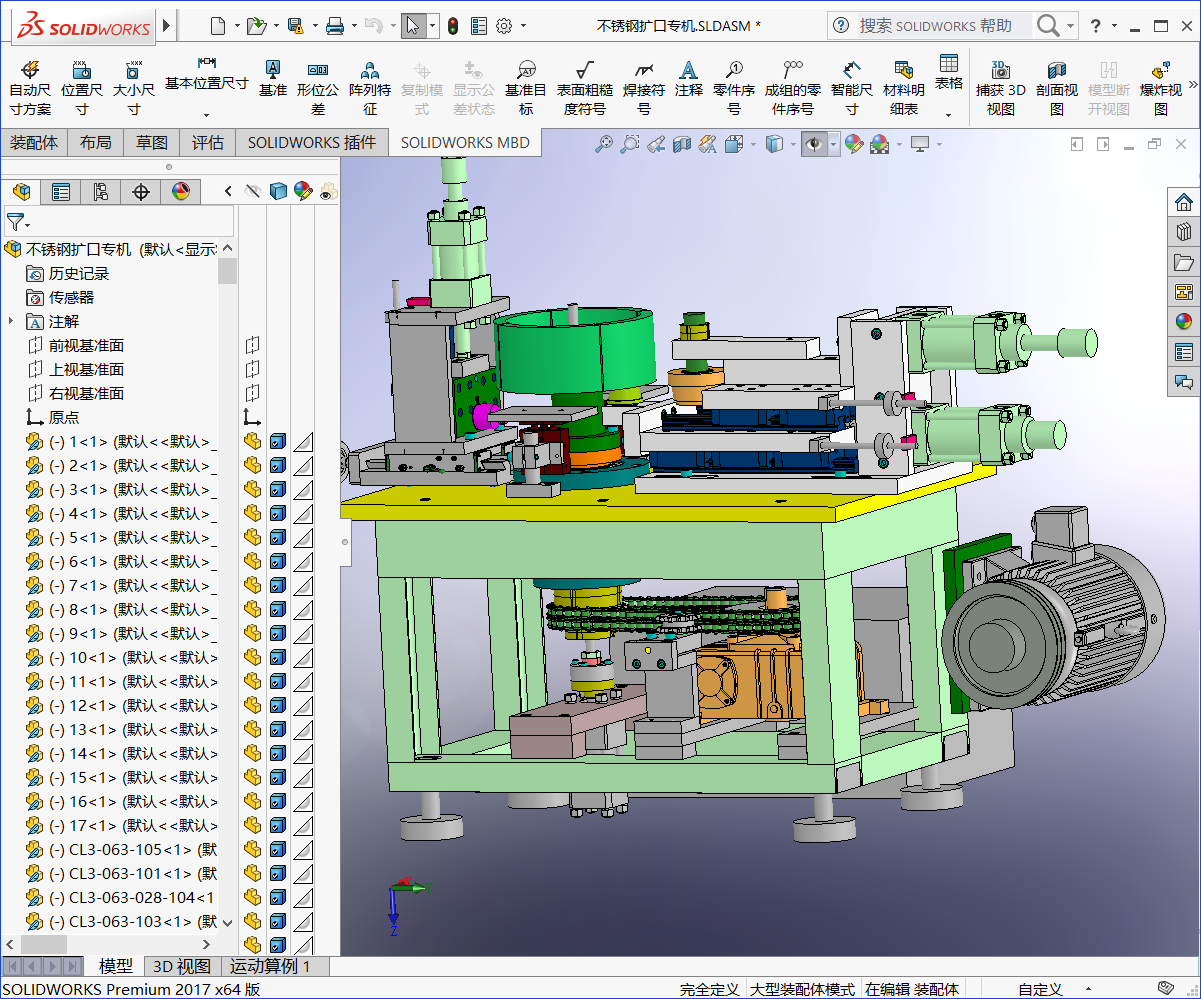Image resolution: width=1201 pixels, height=999 pixels.
Task: Open the hide/show items dropdown arrow
Action: [833, 145]
